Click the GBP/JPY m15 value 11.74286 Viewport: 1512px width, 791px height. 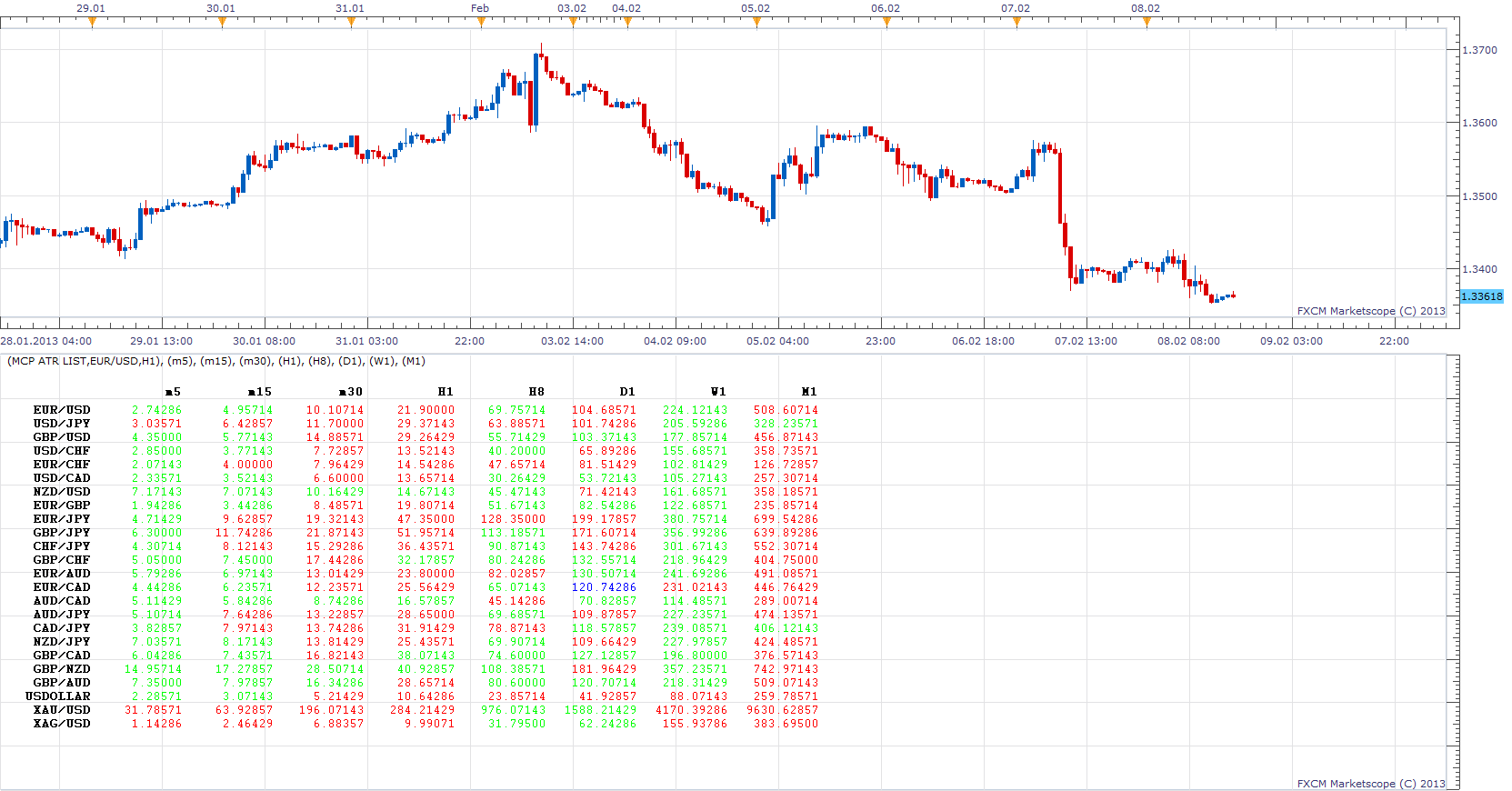pyautogui.click(x=244, y=533)
